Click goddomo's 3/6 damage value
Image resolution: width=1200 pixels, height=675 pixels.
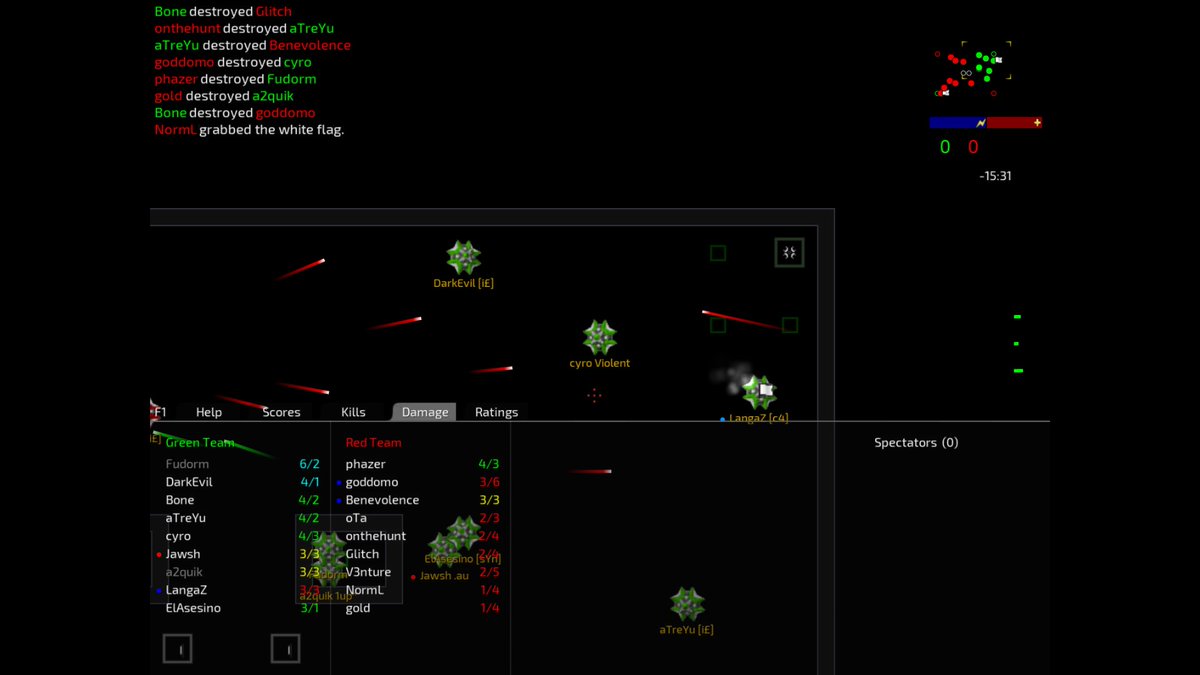(489, 482)
